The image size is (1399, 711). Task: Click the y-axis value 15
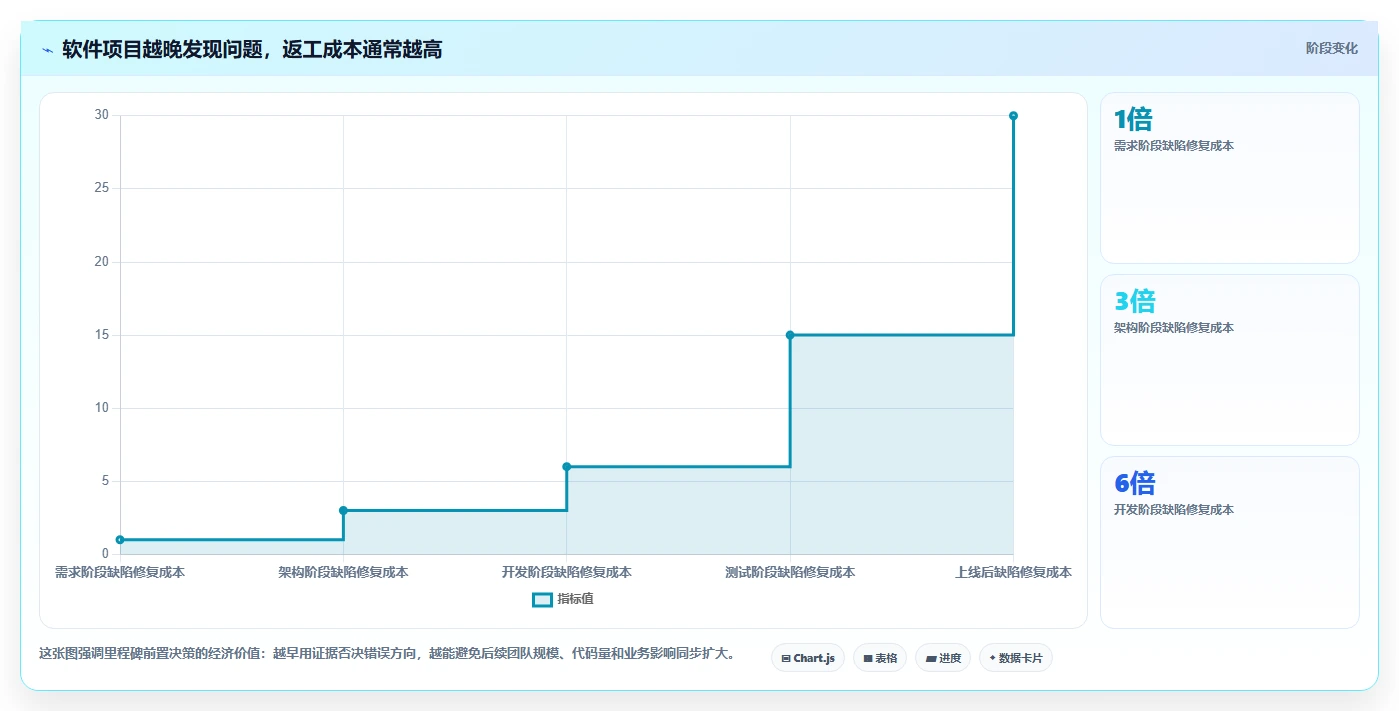102,335
